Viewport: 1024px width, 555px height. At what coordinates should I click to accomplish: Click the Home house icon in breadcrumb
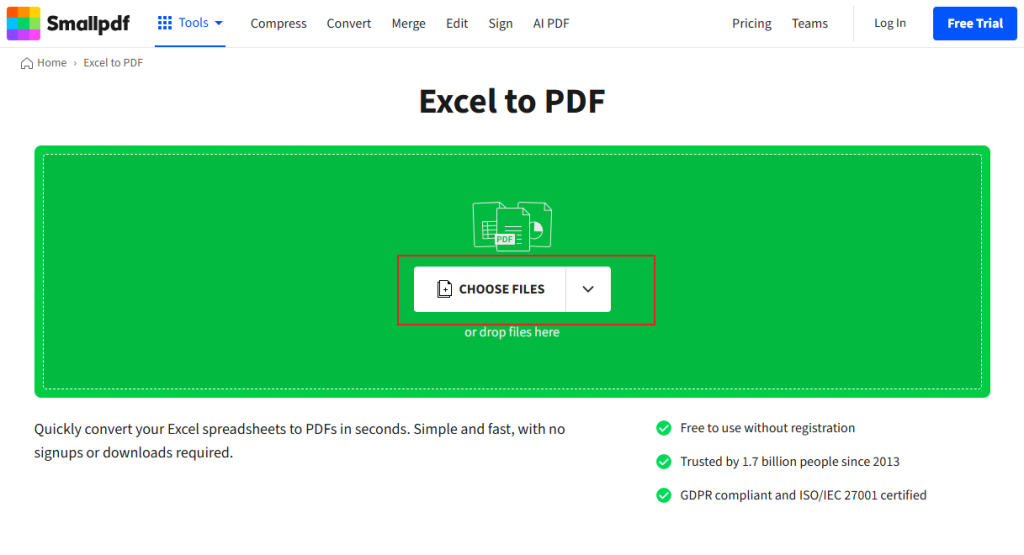pyautogui.click(x=27, y=63)
